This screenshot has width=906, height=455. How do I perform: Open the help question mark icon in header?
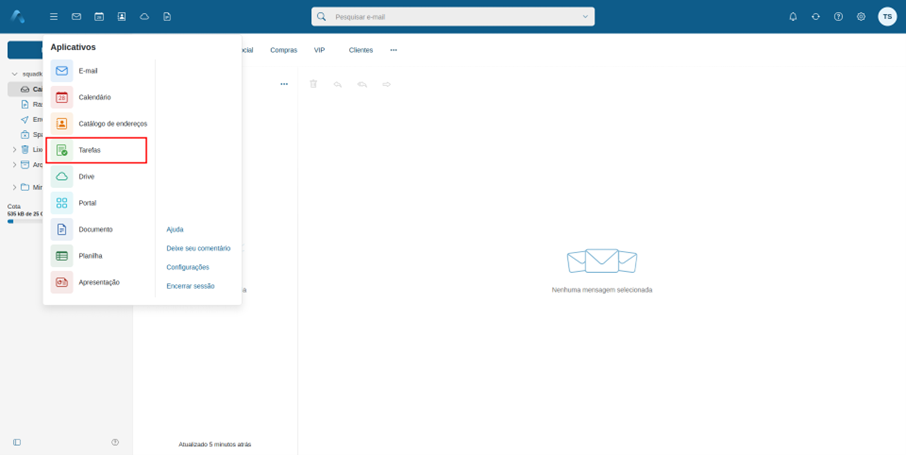click(x=838, y=17)
